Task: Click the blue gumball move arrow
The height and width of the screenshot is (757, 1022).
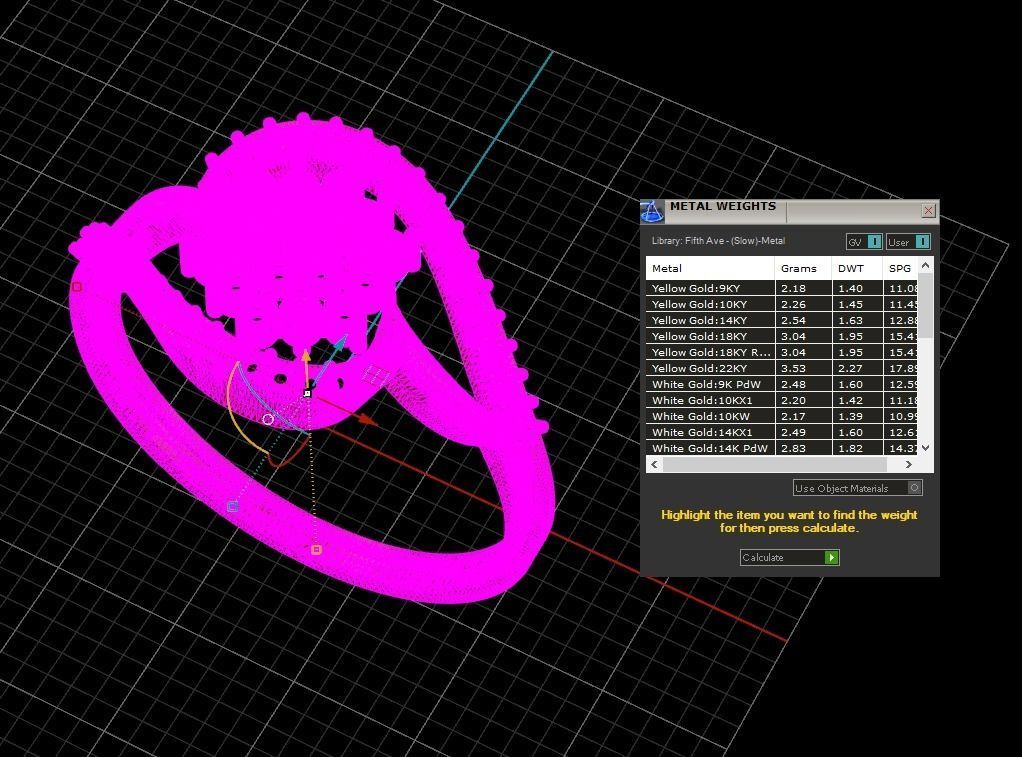Action: click(340, 343)
